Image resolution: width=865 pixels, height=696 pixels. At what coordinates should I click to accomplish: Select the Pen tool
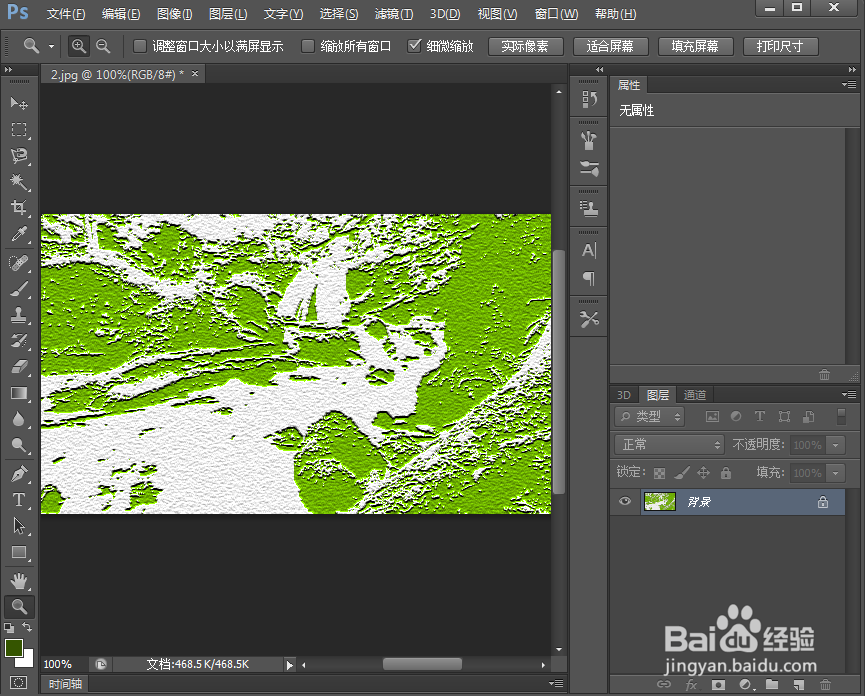[19, 473]
